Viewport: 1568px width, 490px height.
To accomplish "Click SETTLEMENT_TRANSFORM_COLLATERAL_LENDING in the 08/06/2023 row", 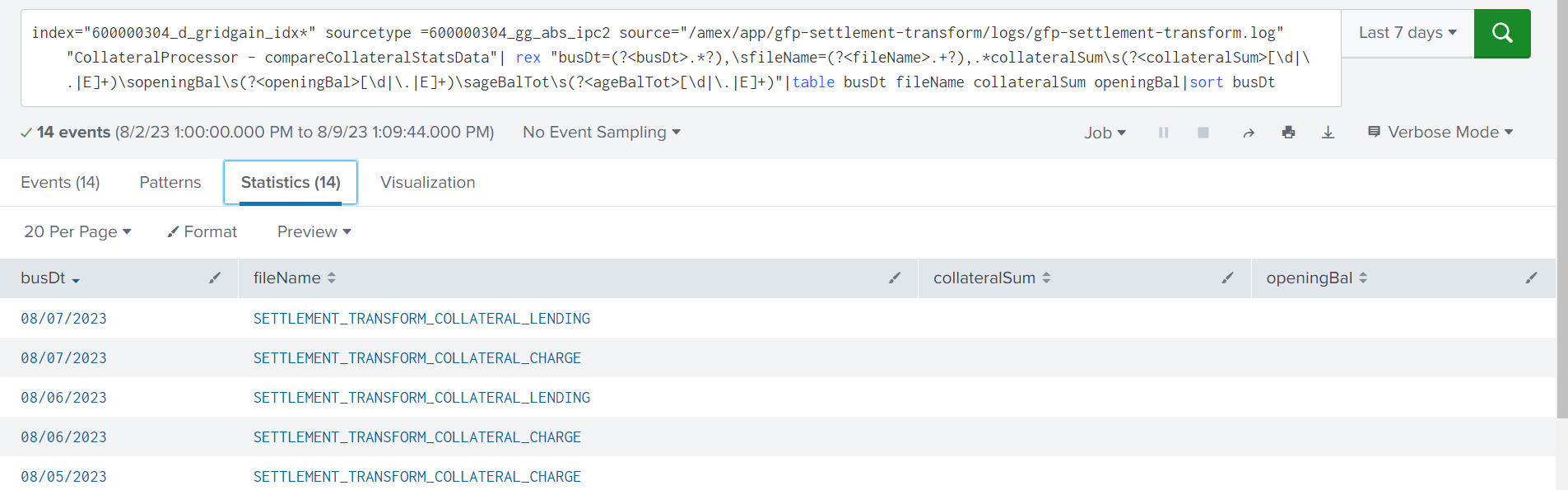I will click(421, 398).
